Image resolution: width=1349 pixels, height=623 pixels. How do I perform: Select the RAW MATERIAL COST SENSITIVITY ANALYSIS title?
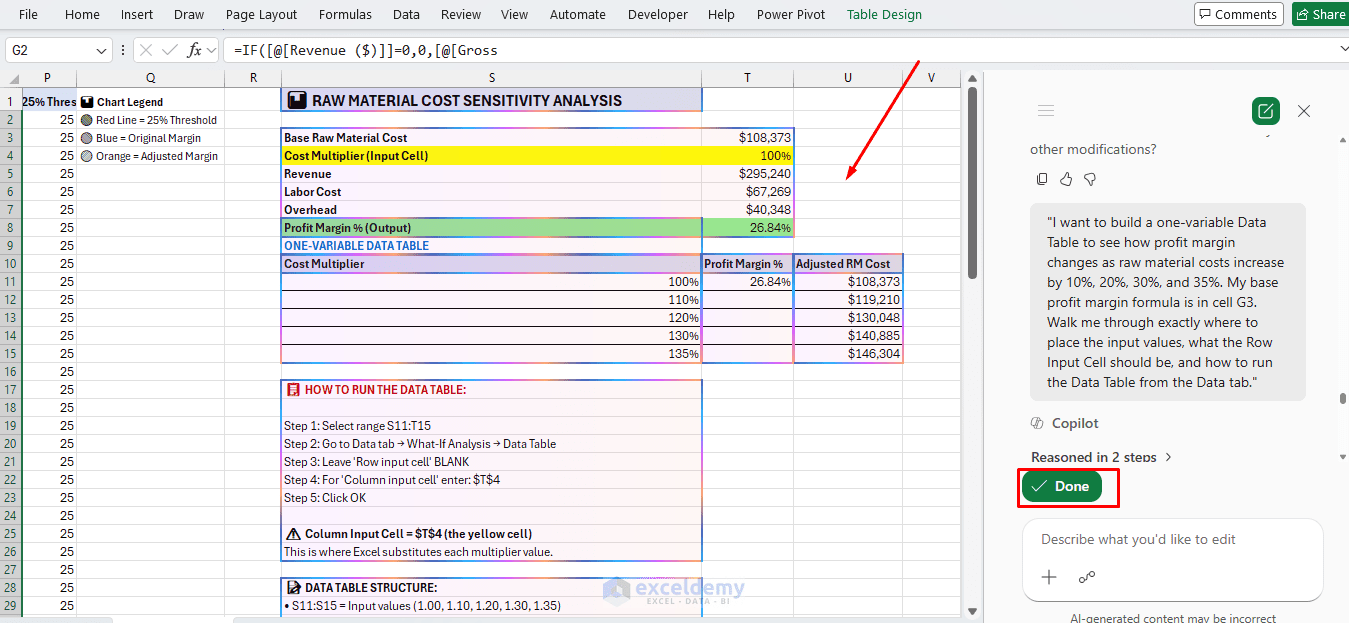pos(492,100)
